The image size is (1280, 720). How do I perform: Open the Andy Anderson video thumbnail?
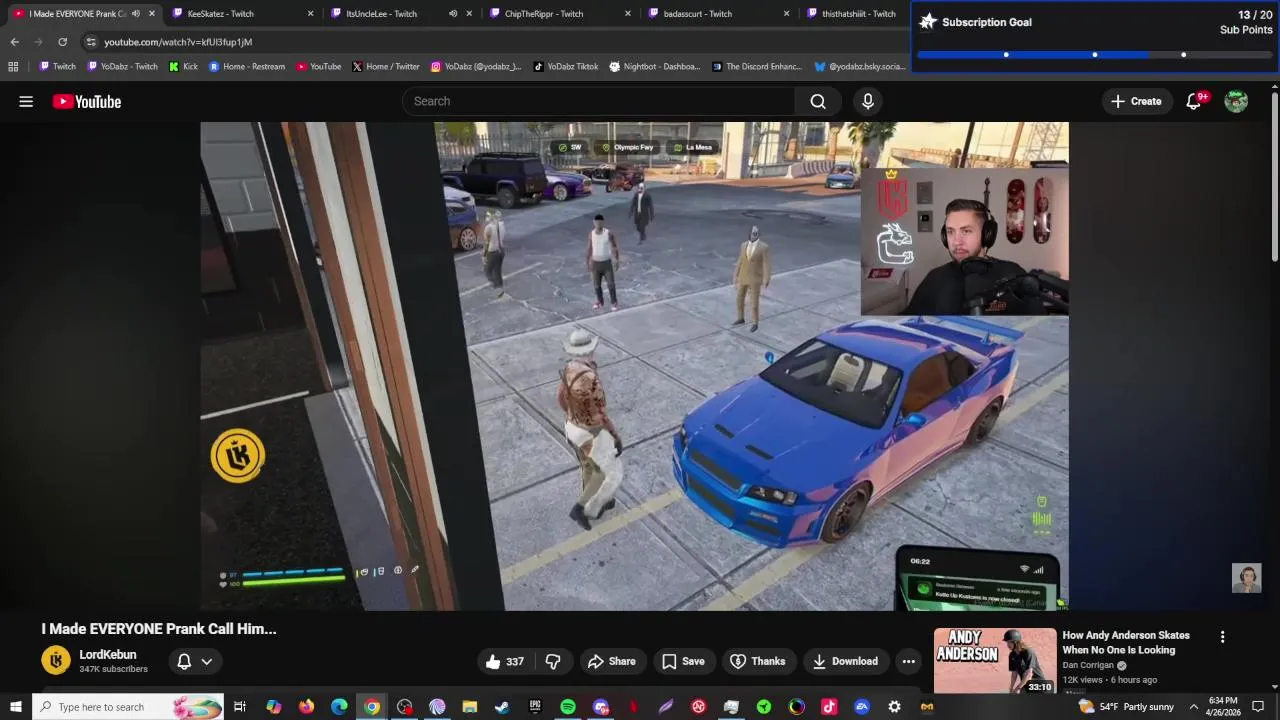995,660
